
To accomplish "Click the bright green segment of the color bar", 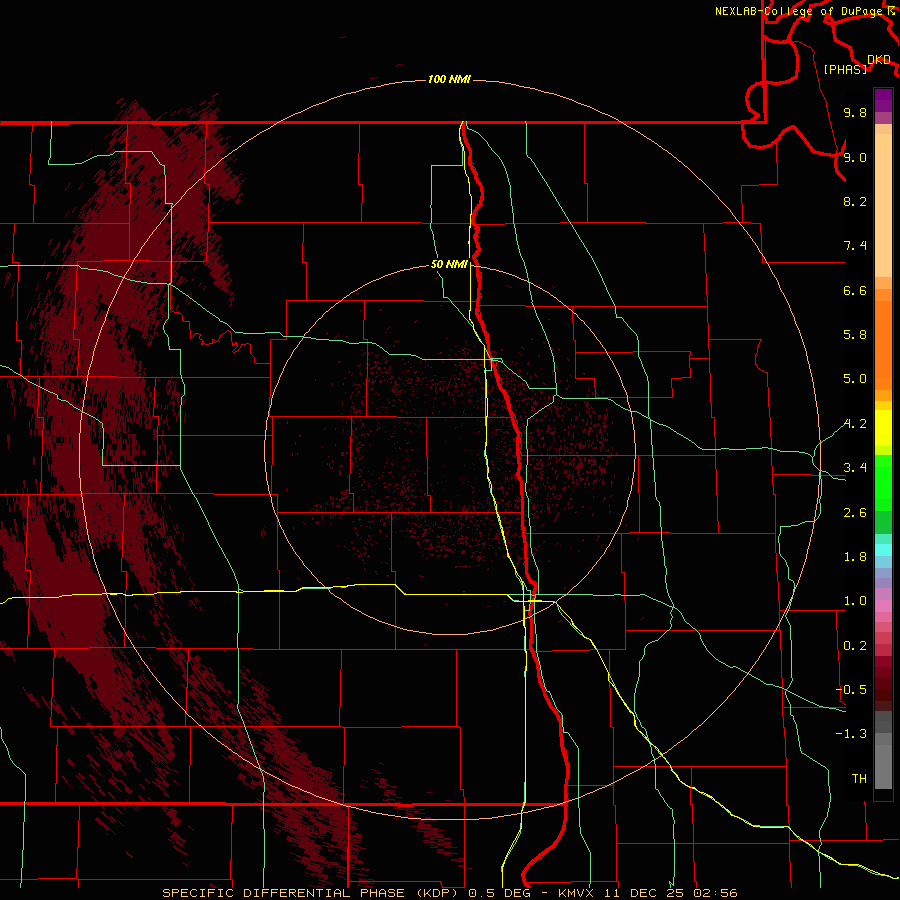I will pos(883,482).
